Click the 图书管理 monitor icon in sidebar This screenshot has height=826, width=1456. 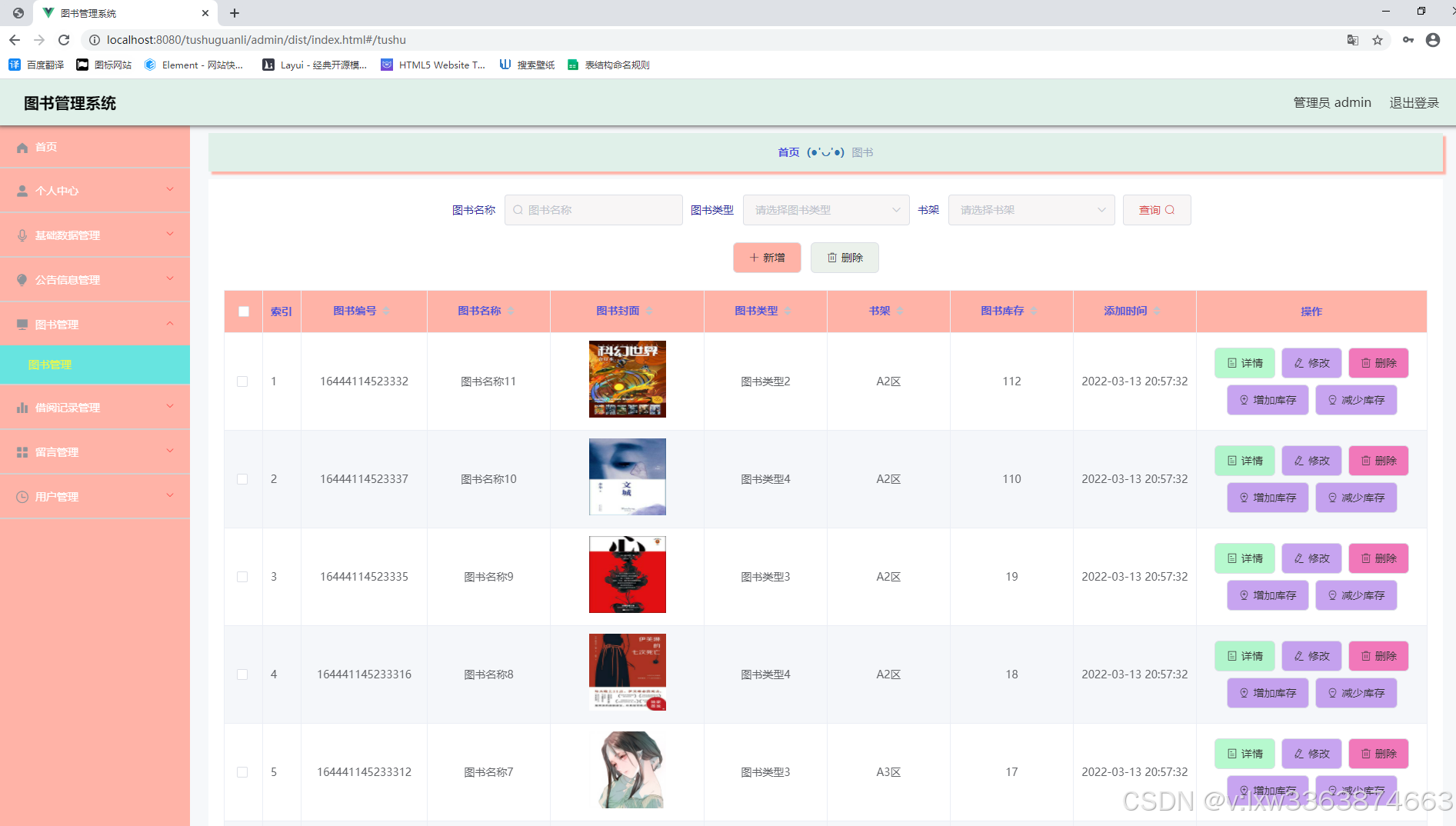[x=22, y=324]
